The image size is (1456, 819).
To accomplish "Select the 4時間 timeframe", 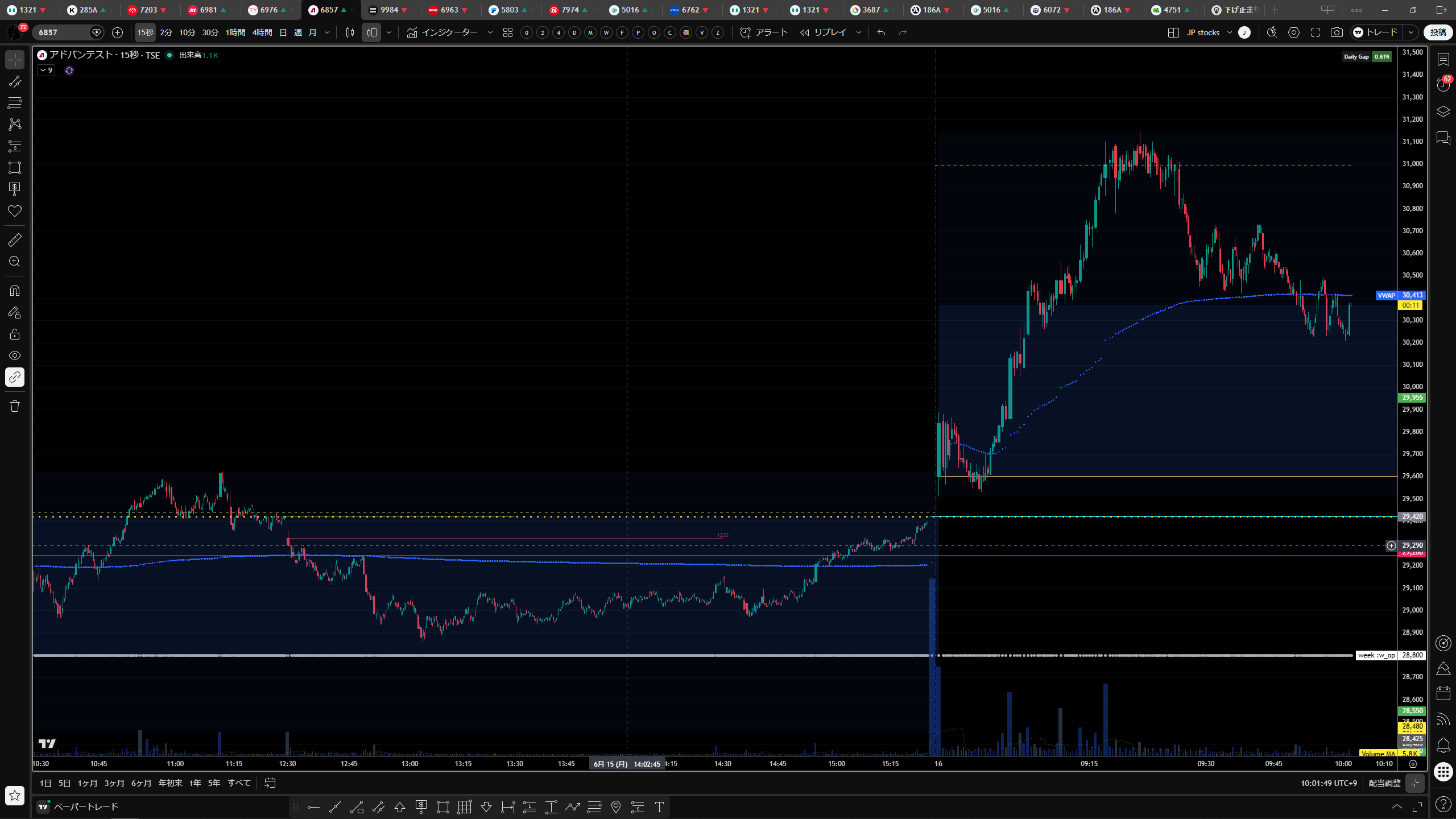I will [x=262, y=32].
